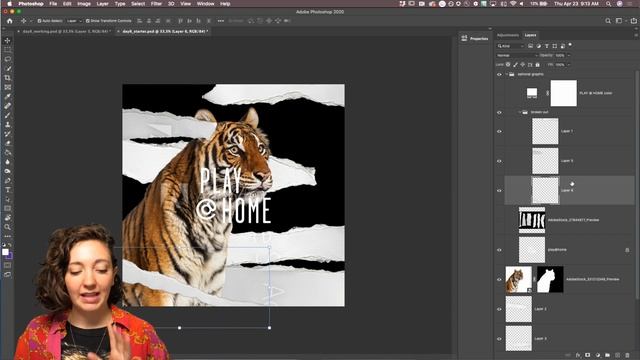Toggle Show Transform Controls checkbox
Viewport: 640px width, 360px height.
click(88, 21)
